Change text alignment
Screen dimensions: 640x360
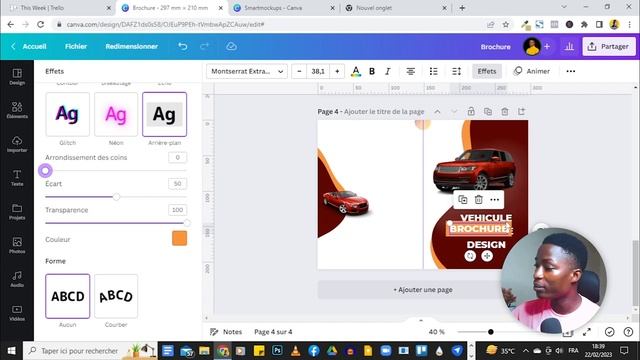(x=411, y=71)
